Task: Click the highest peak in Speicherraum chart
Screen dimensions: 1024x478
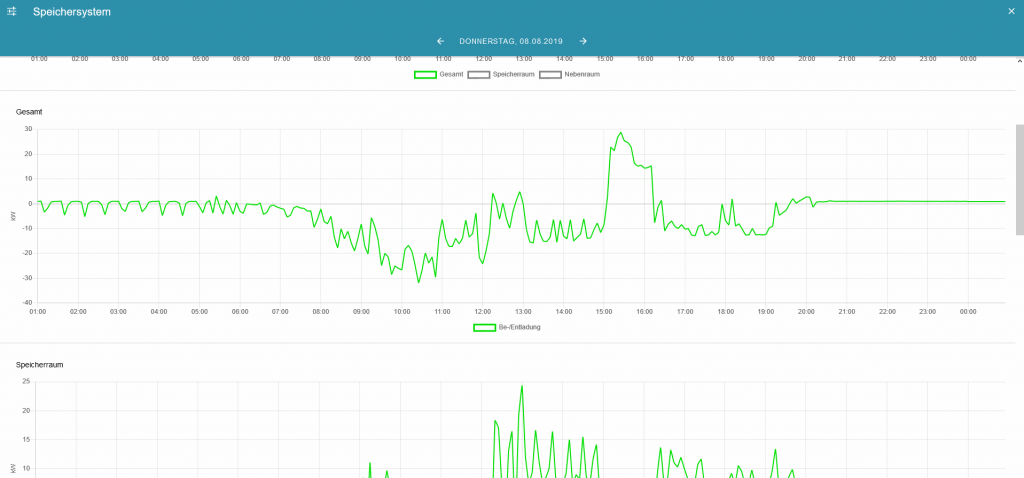Action: point(522,385)
